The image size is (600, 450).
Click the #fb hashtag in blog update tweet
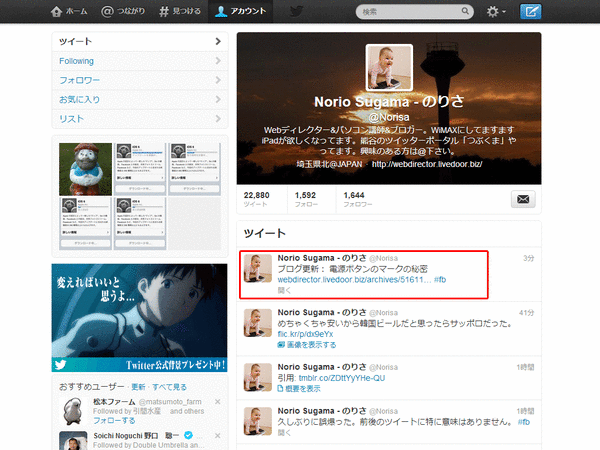(x=440, y=280)
